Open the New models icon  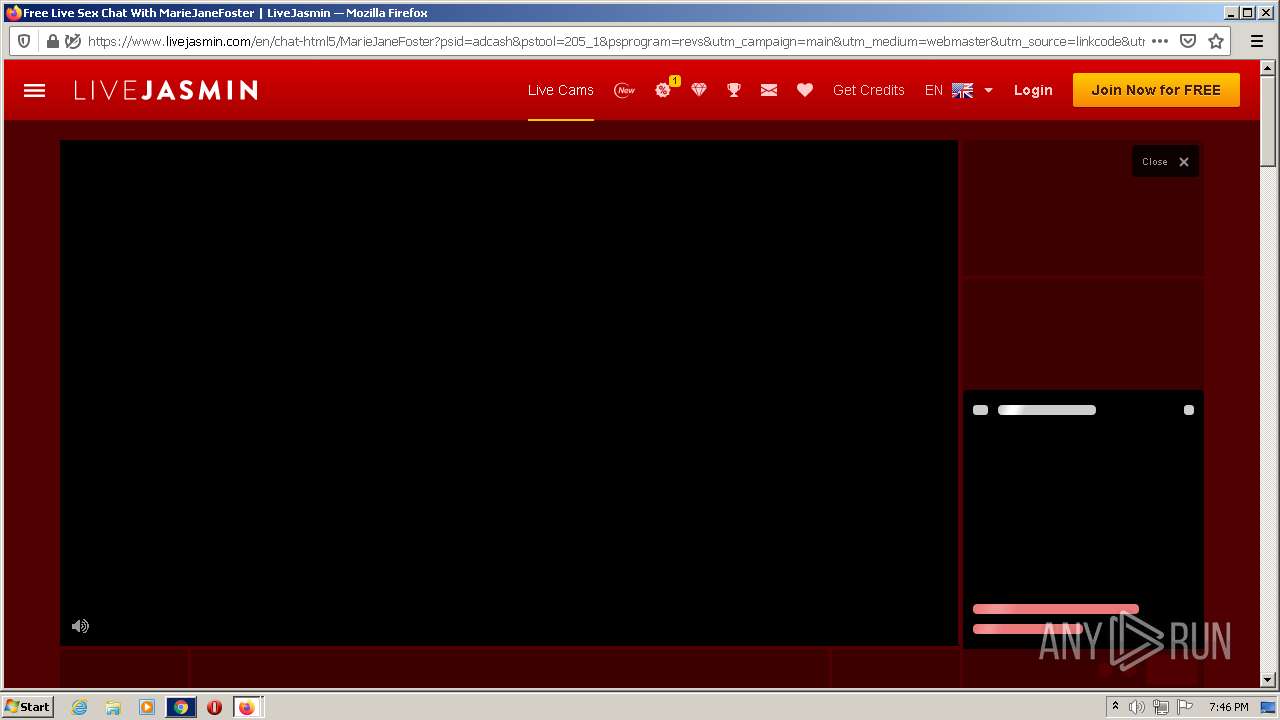pos(625,90)
